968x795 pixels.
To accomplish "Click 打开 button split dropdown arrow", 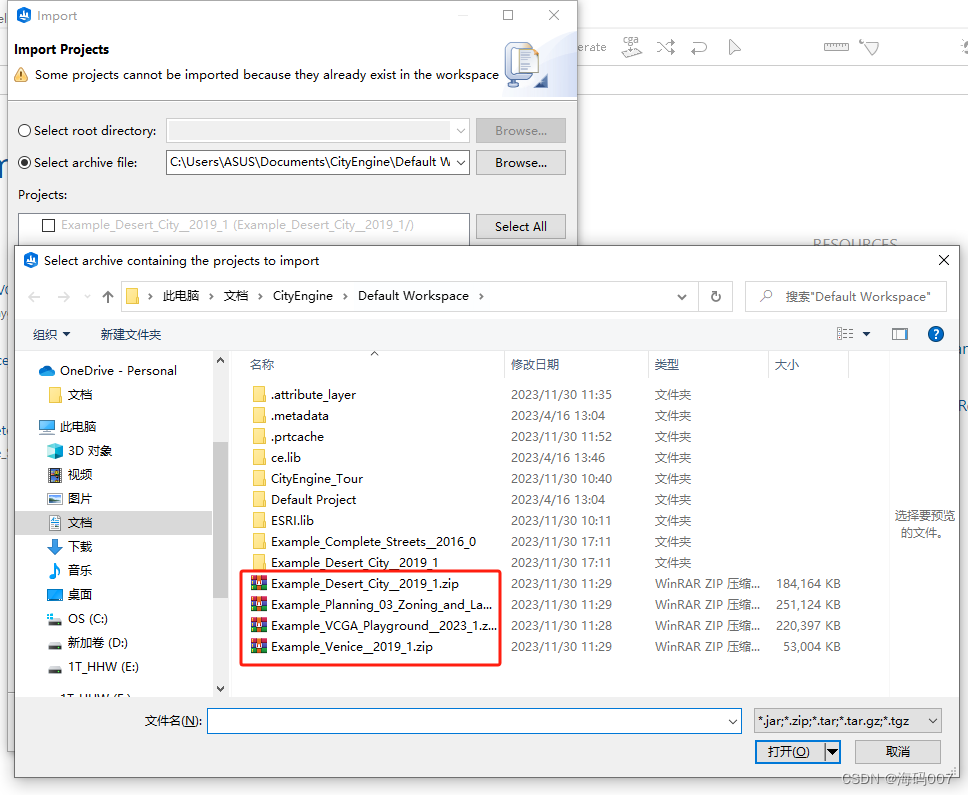I will tap(832, 752).
